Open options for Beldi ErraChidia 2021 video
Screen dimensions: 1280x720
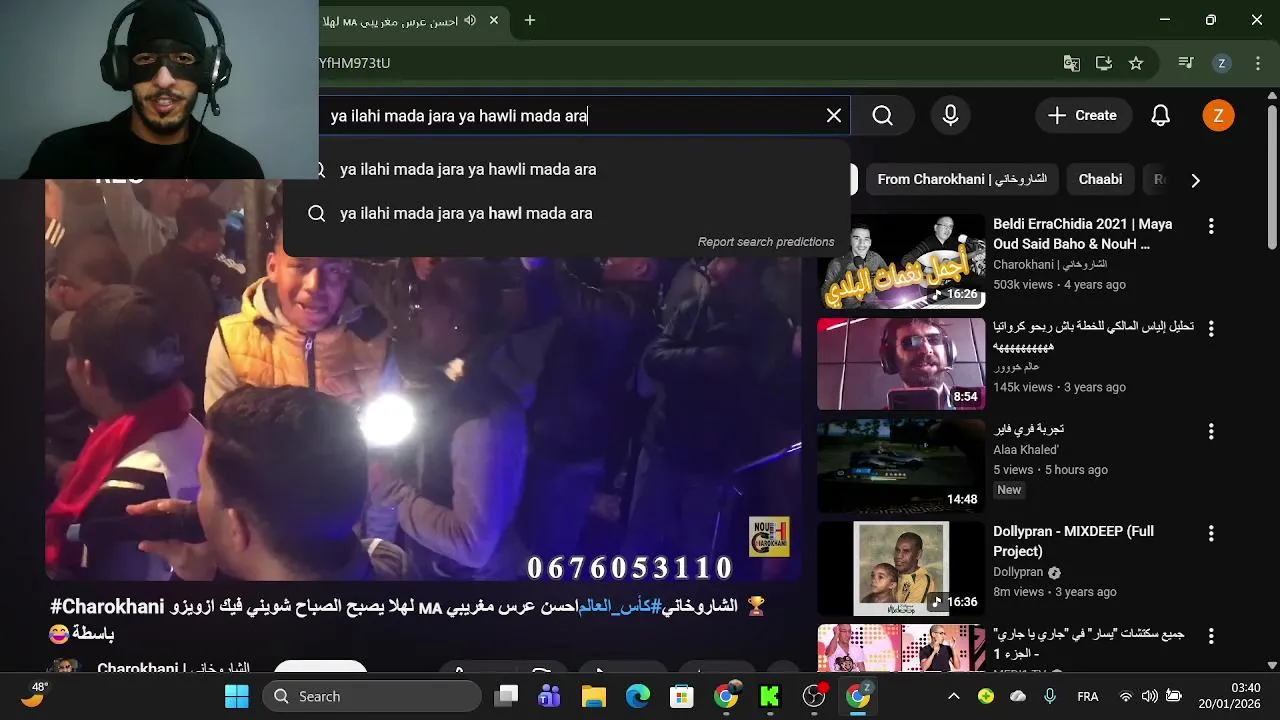1211,227
